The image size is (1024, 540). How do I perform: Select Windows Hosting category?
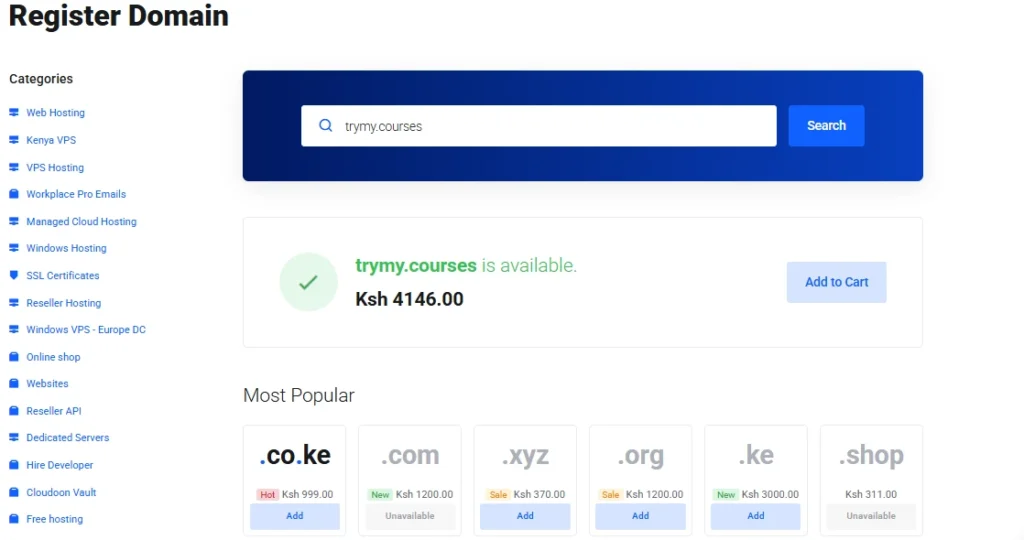66,248
